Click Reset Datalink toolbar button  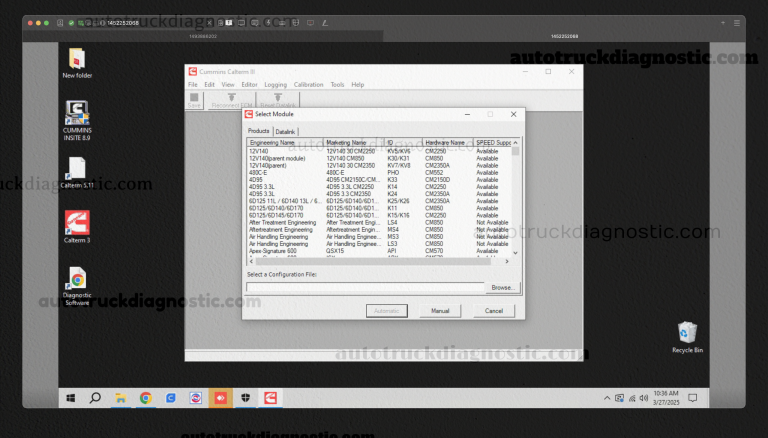click(x=278, y=100)
